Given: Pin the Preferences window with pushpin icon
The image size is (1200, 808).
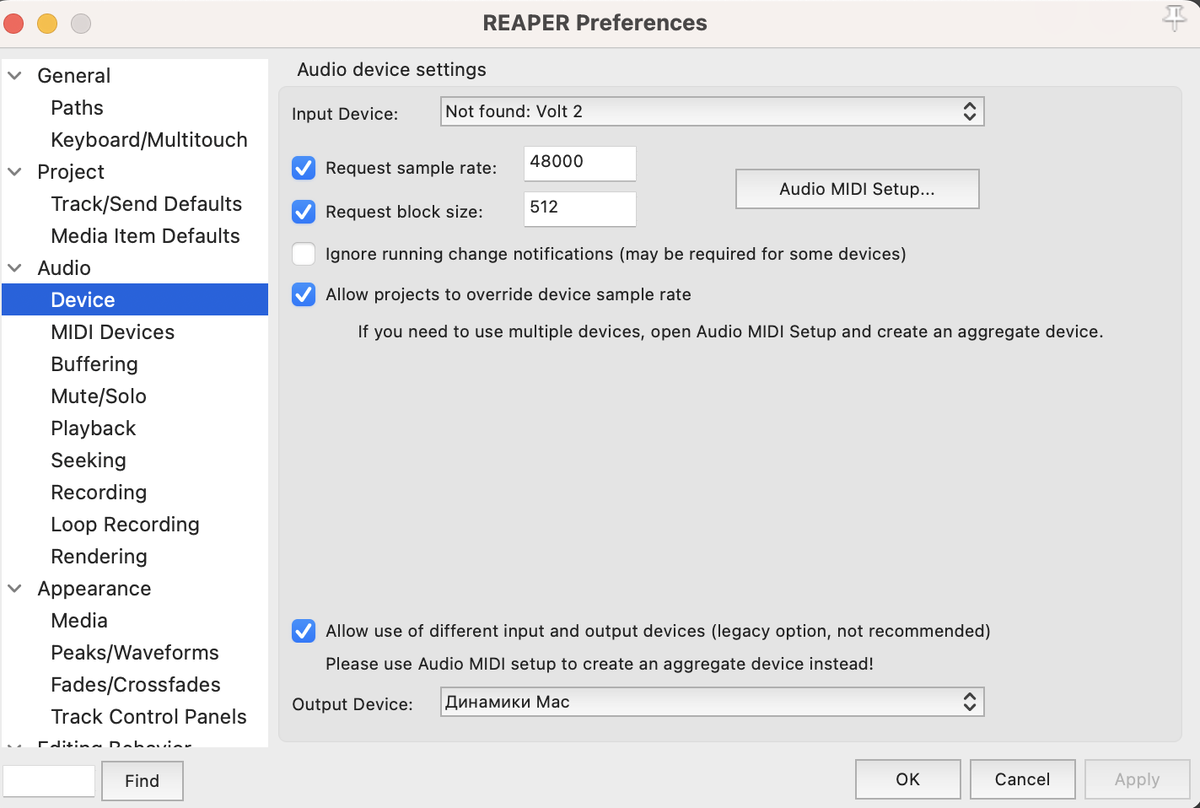Looking at the screenshot, I should coord(1174,20).
